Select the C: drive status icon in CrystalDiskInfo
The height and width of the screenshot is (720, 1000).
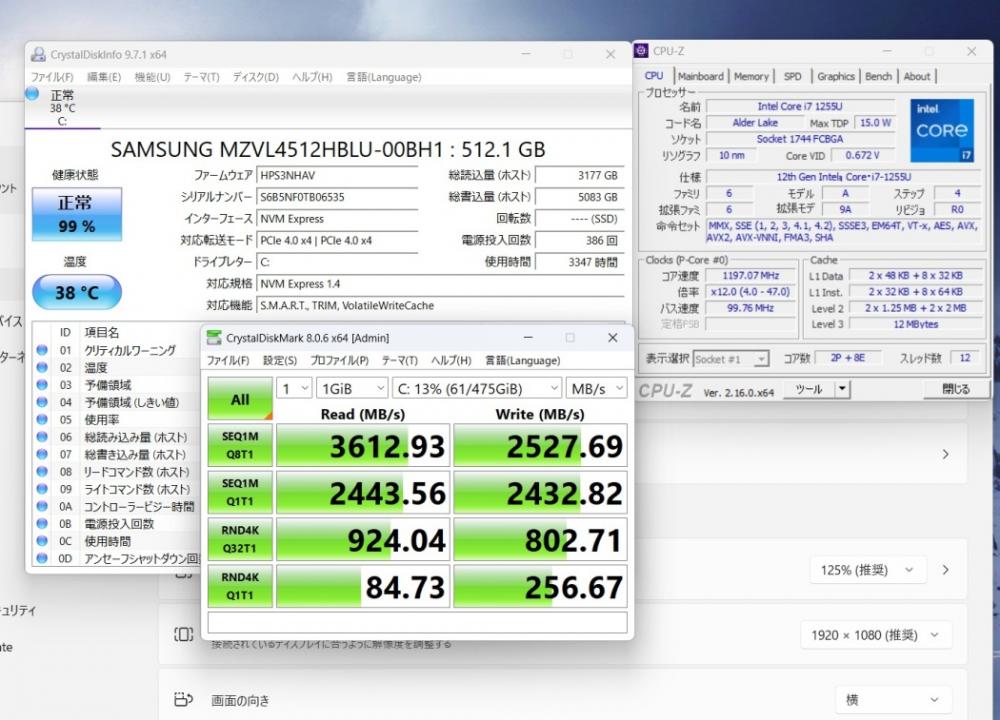pyautogui.click(x=33, y=95)
